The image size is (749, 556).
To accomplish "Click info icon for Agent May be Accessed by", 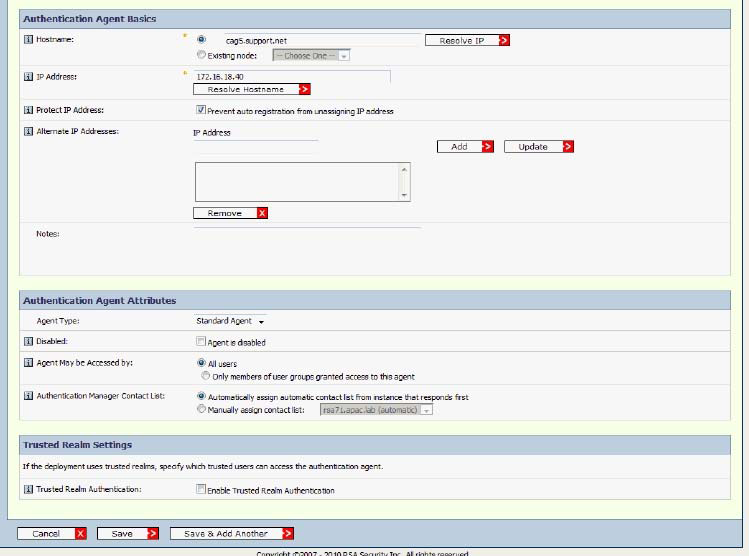I will 27,364.
